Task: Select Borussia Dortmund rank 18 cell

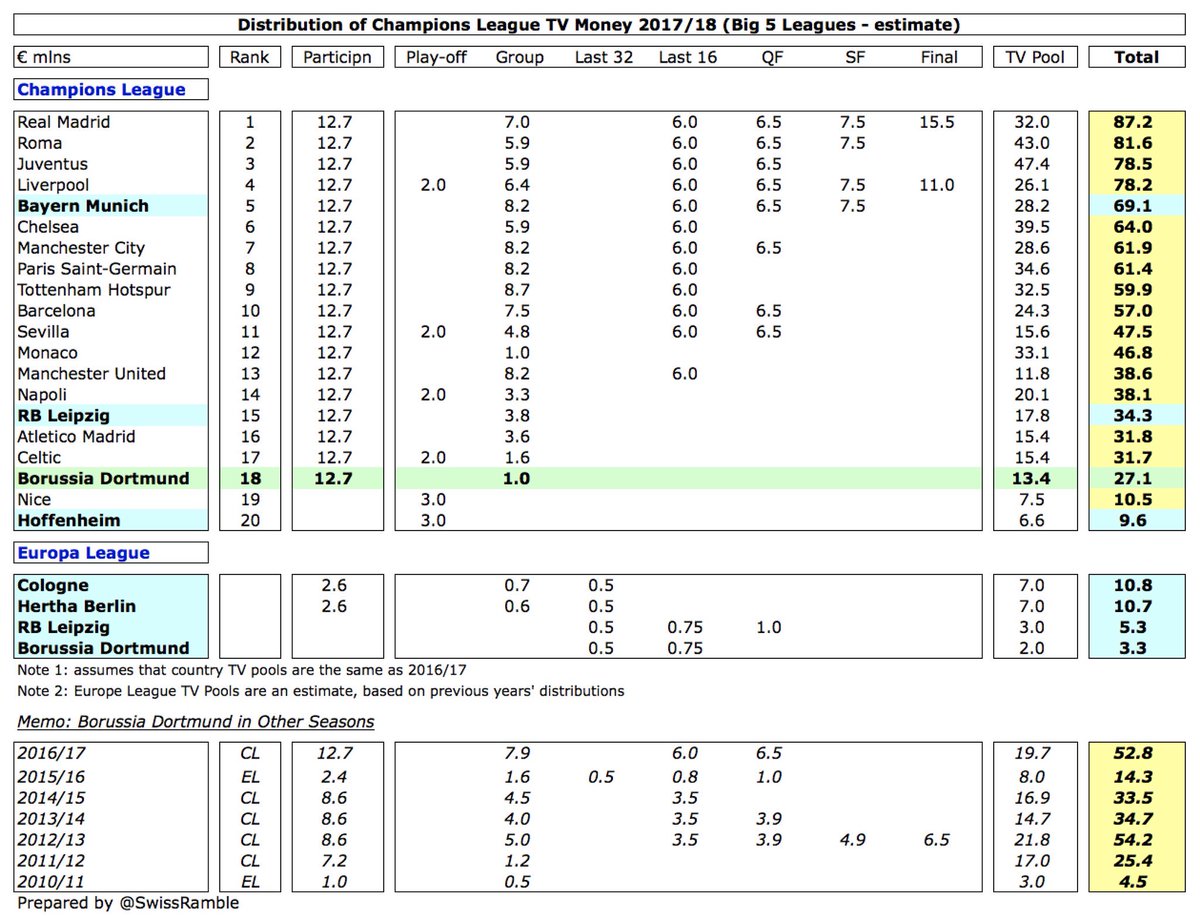Action: tap(248, 479)
